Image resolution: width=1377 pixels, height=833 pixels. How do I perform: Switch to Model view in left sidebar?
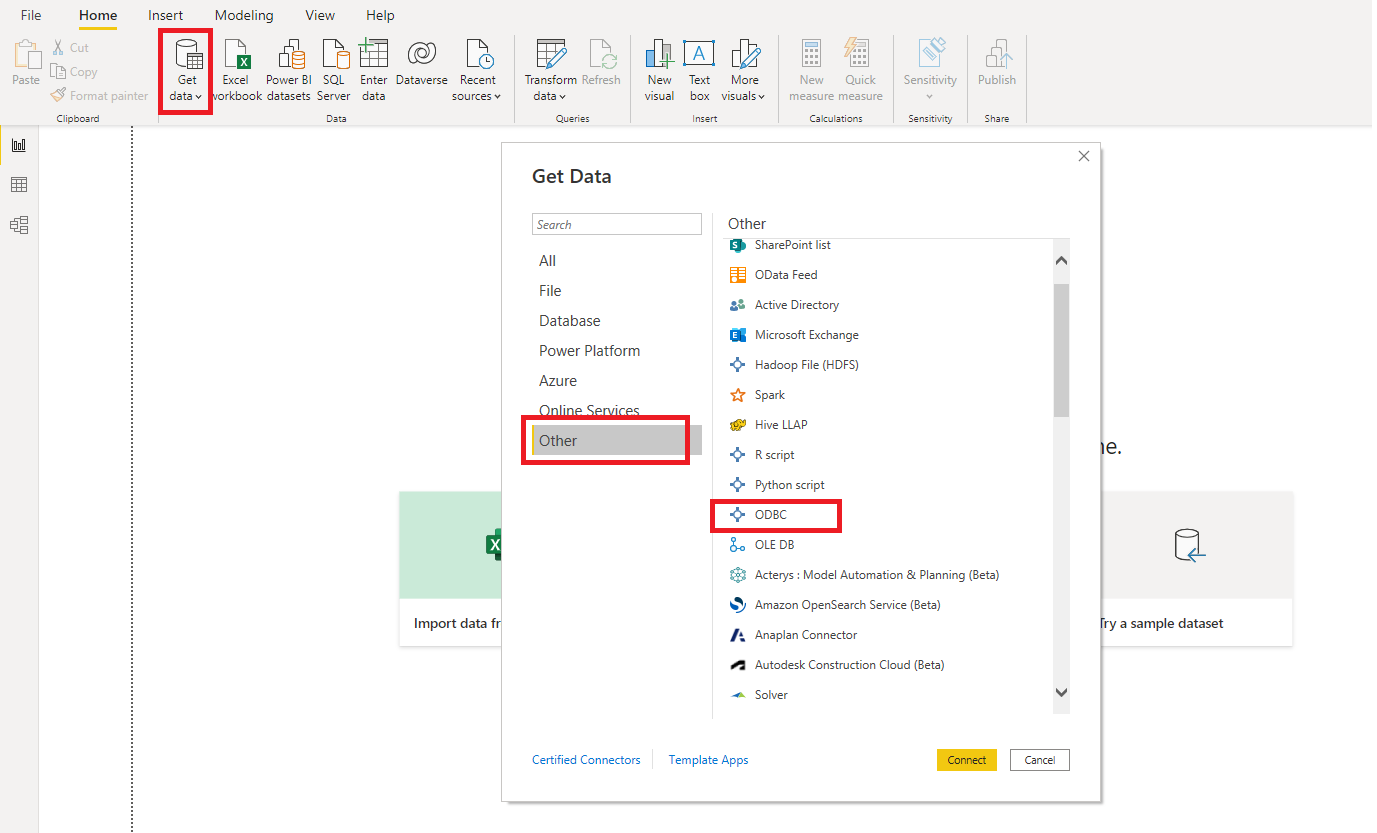(19, 225)
